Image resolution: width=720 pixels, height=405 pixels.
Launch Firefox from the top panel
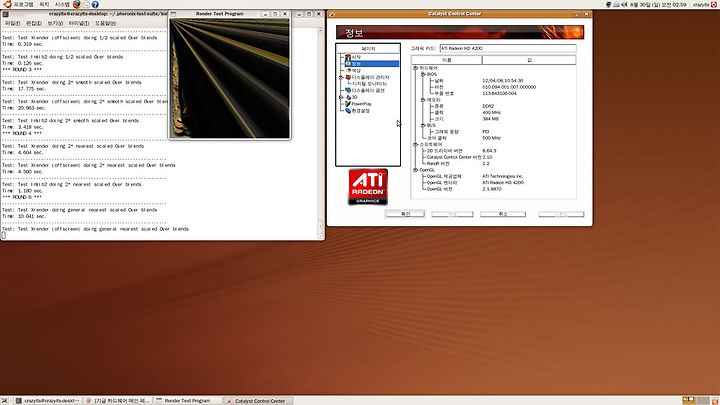[x=77, y=4]
